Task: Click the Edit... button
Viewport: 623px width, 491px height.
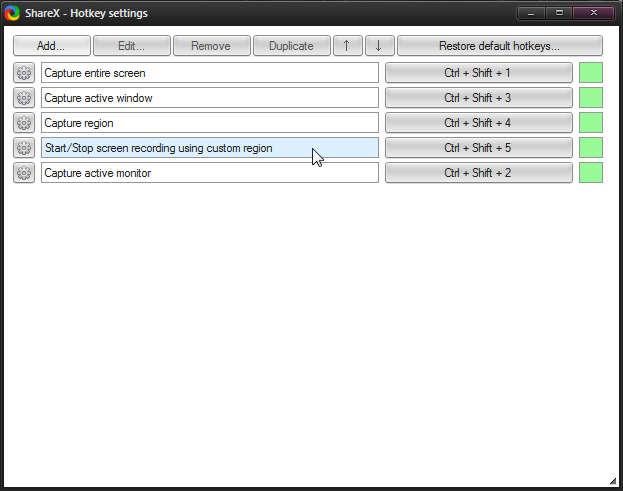Action: [131, 46]
